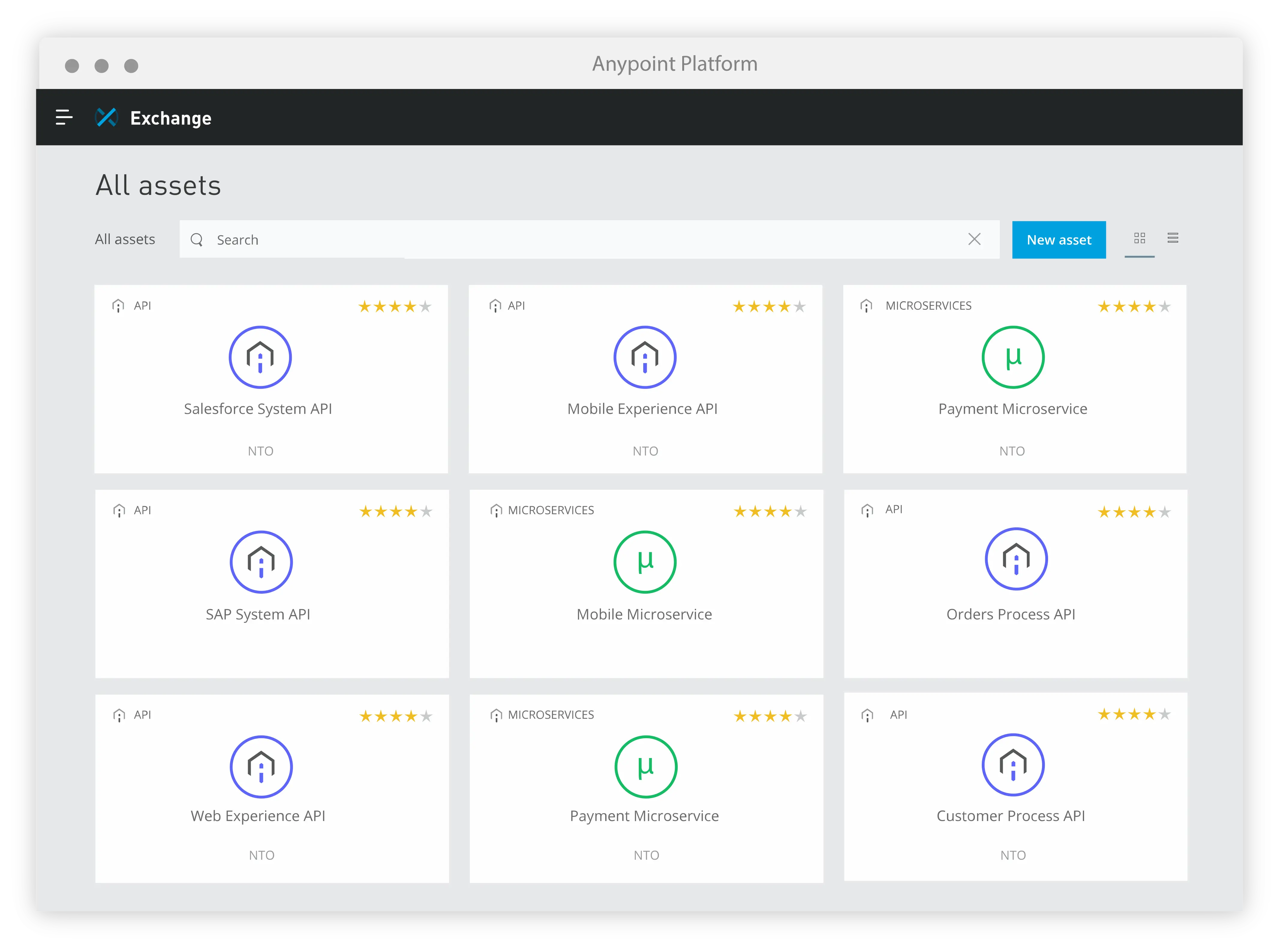1282x952 pixels.
Task: Open Web Experience API circular icon
Action: coord(261,766)
